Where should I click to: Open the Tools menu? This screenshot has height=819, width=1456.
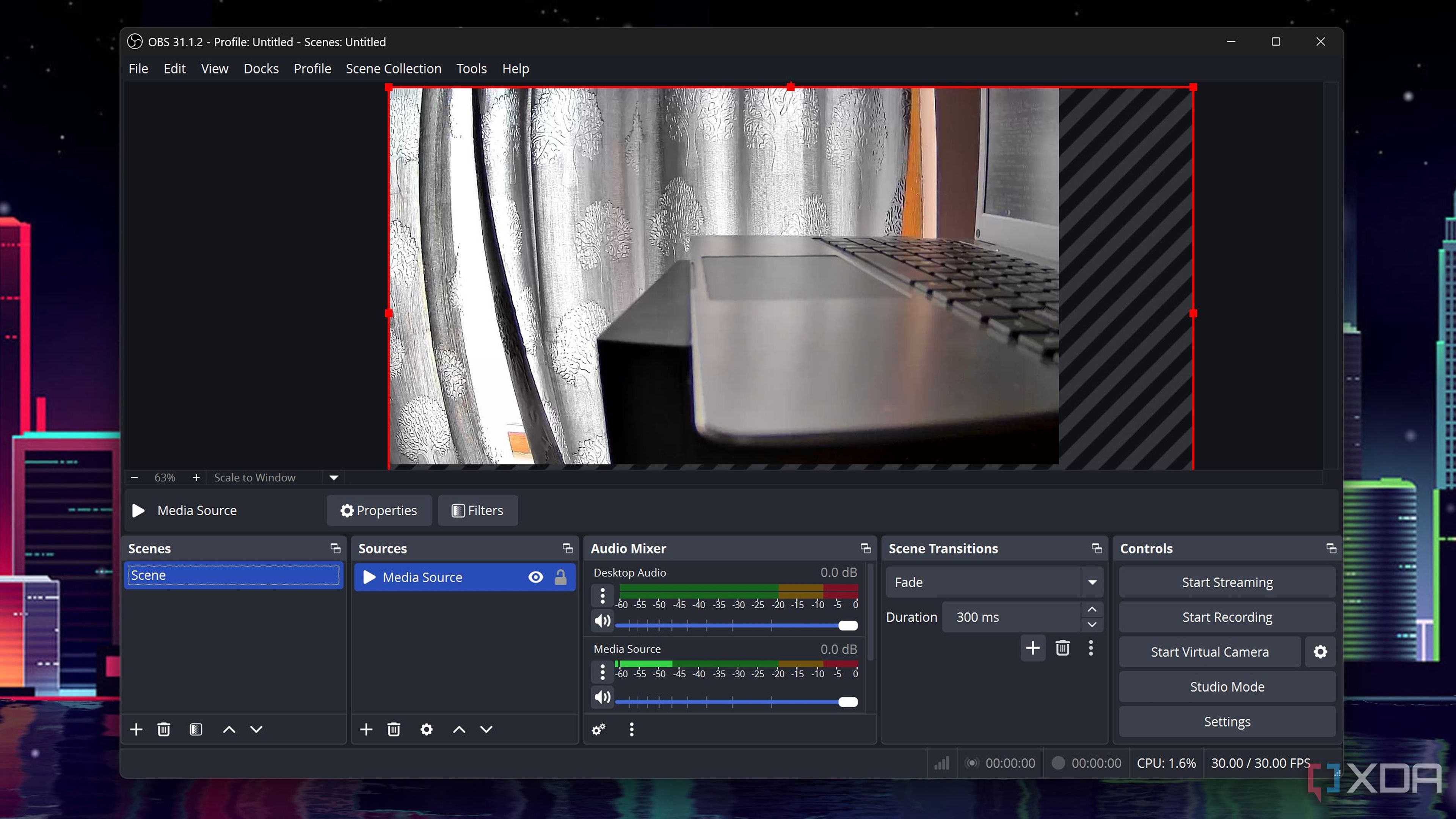tap(471, 68)
